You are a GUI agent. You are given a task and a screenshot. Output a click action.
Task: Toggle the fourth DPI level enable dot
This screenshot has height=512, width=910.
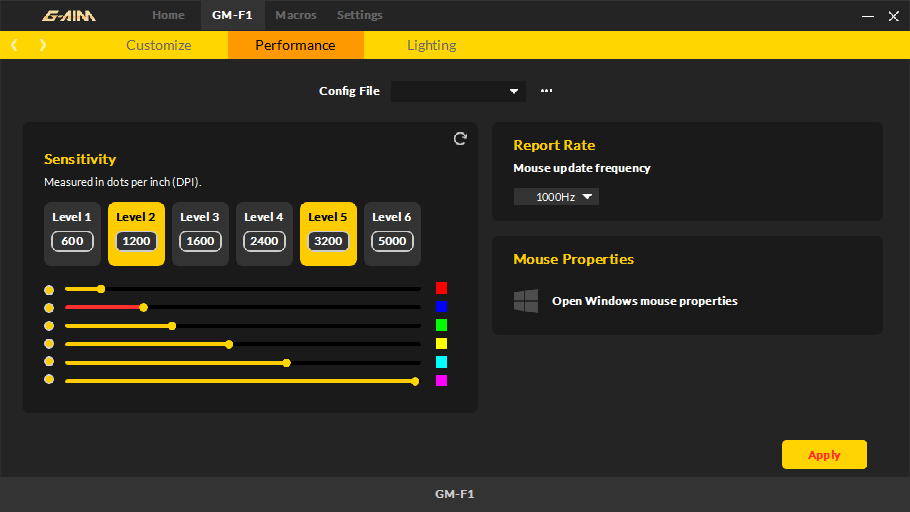pyautogui.click(x=49, y=344)
